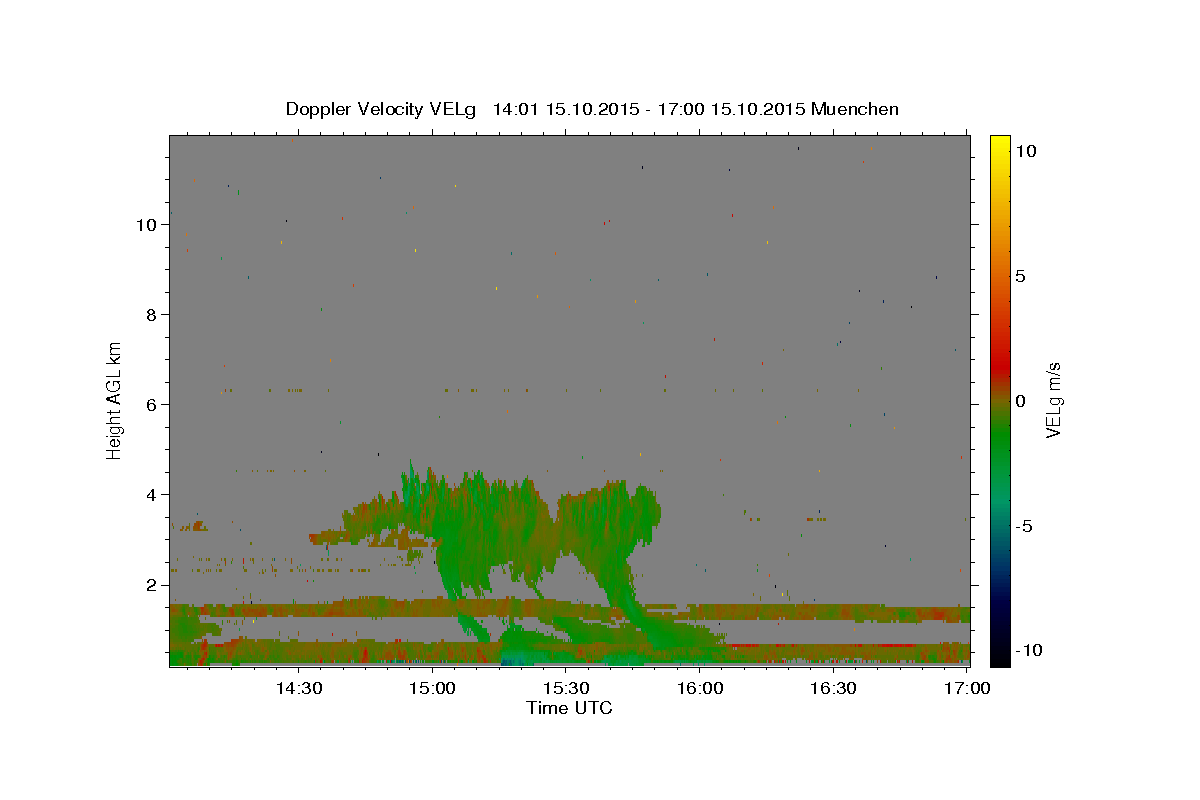Viewport: 1200px width, 800px height.
Task: Click the height axis label 8
Action: point(152,315)
